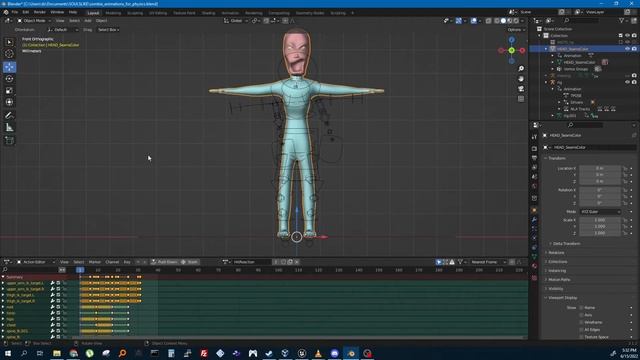The width and height of the screenshot is (640, 360).
Task: Open the Object Mode dropdown
Action: [34, 20]
